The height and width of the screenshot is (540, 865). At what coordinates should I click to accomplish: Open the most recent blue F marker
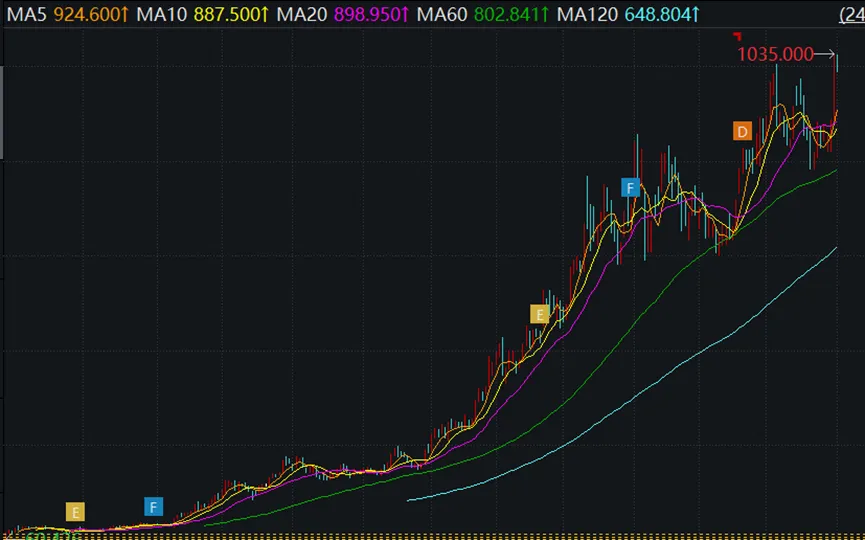[x=629, y=187]
